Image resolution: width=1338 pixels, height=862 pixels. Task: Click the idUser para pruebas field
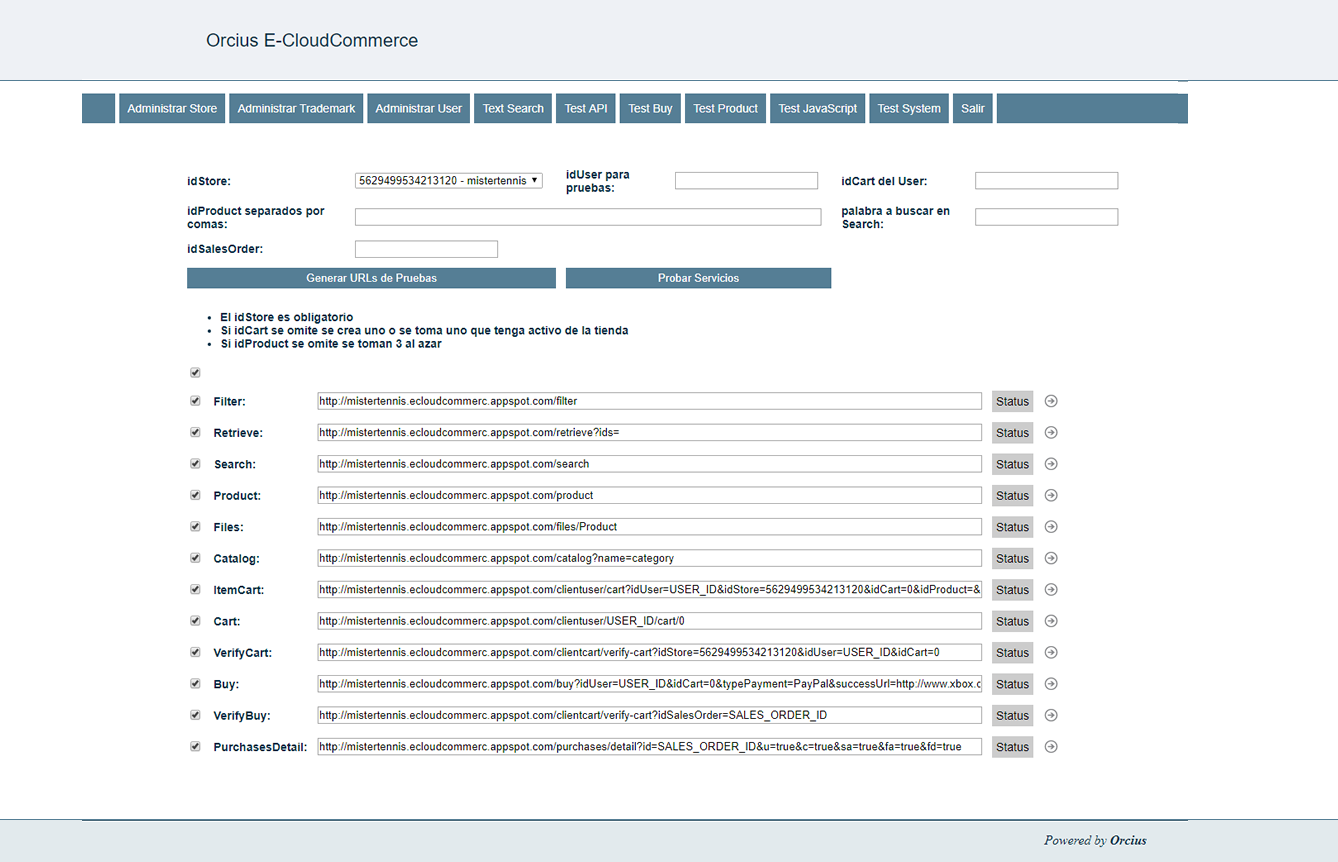click(746, 180)
